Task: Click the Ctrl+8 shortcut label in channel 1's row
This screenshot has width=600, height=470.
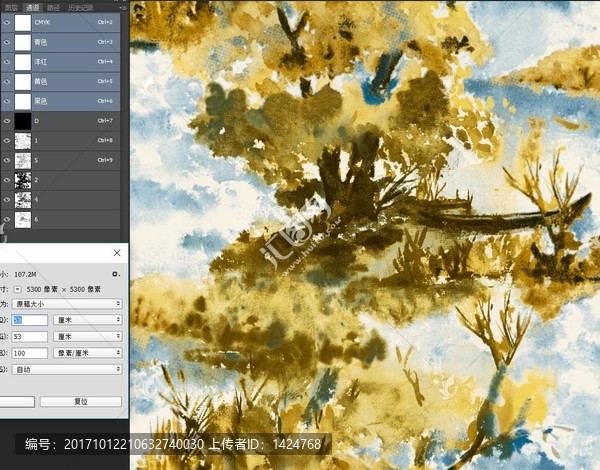Action: pyautogui.click(x=105, y=140)
